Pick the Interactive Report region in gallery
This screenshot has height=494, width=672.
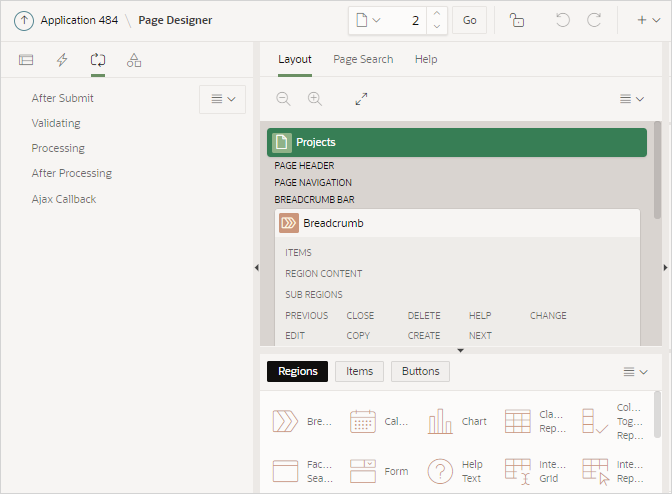coord(613,471)
